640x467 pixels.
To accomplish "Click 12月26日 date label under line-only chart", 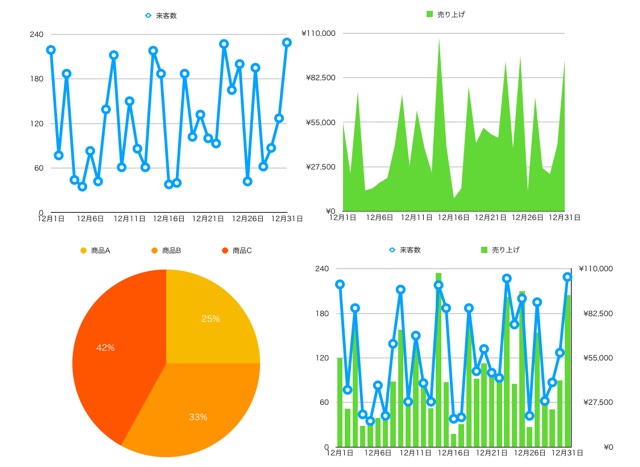I will coord(248,219).
